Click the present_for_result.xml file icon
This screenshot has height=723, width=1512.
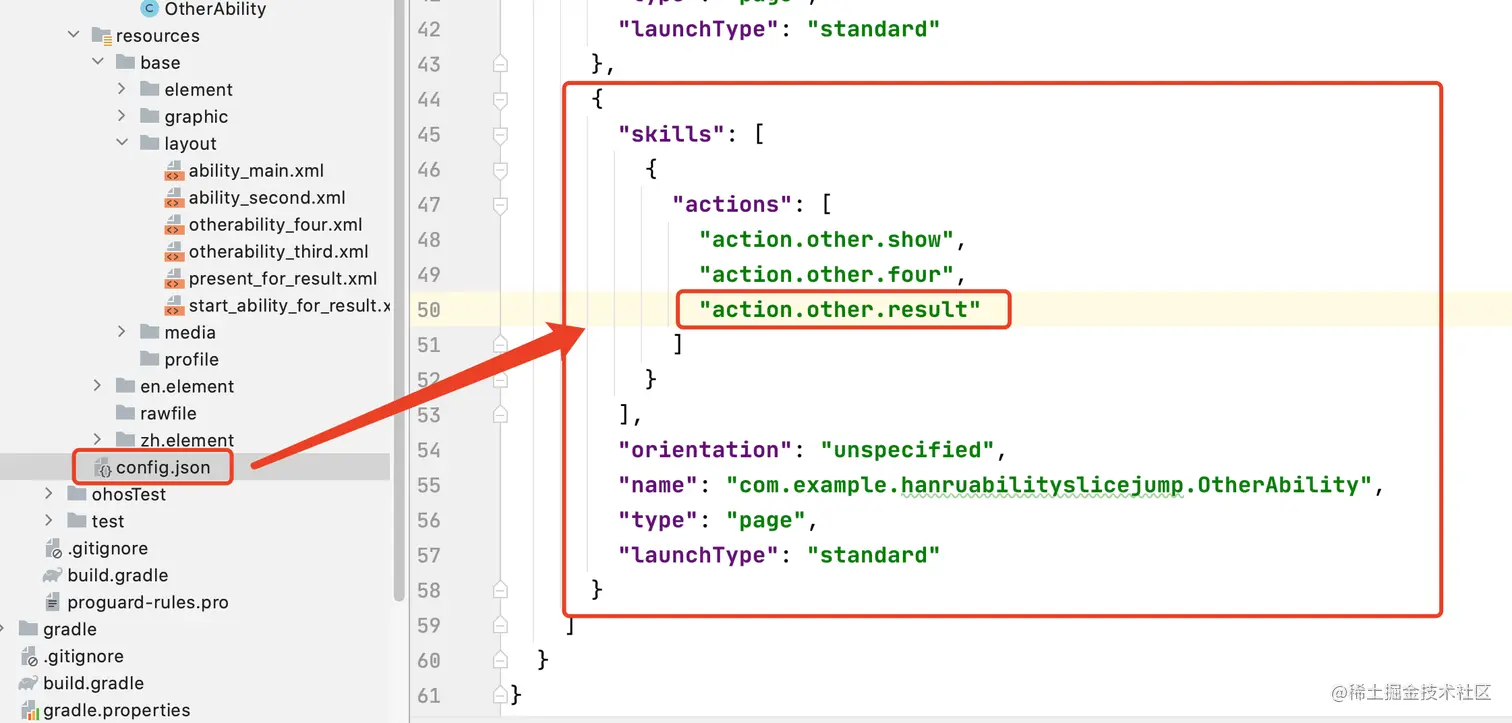174,279
